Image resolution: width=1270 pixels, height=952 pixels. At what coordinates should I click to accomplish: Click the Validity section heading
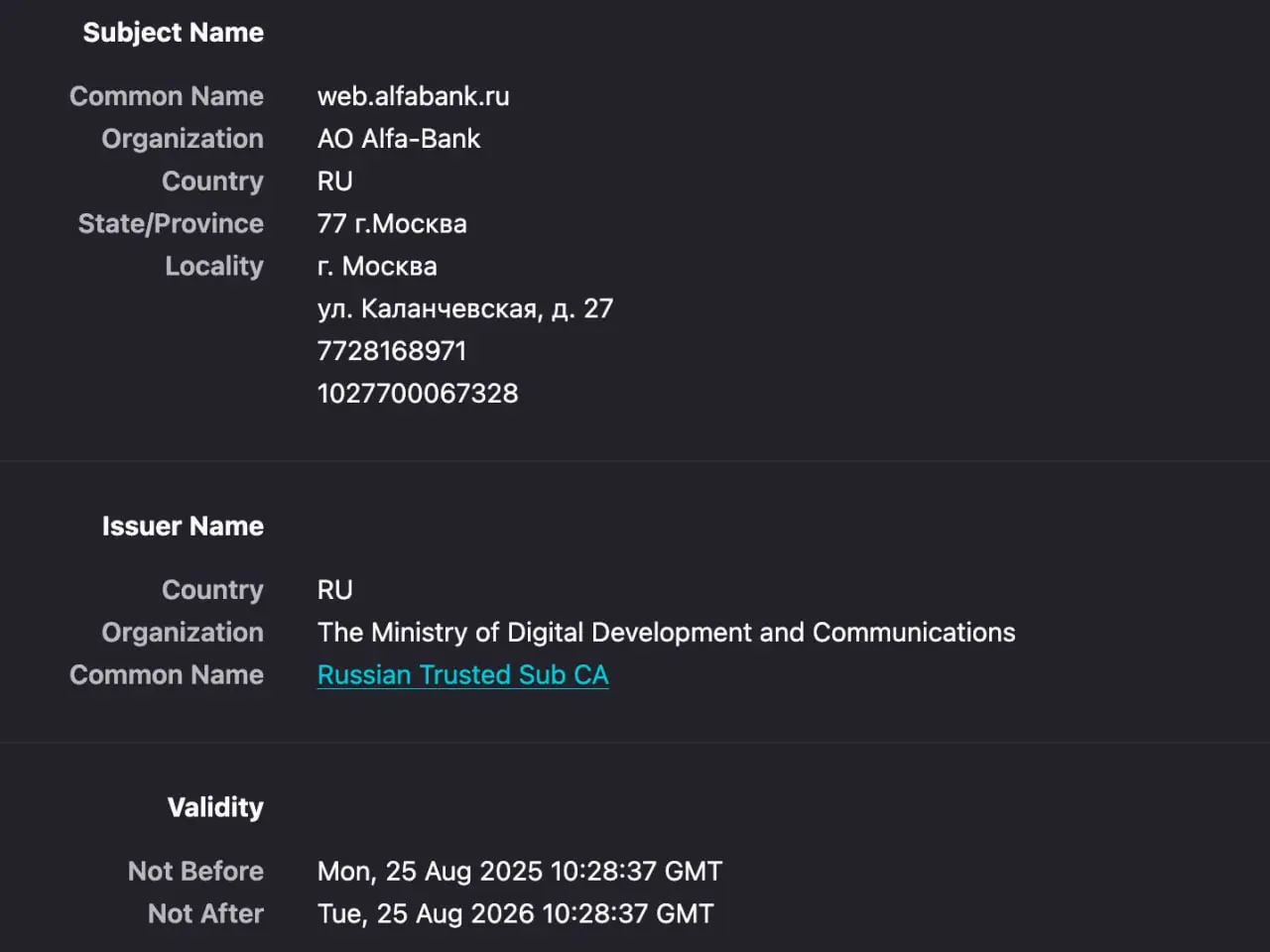pyautogui.click(x=215, y=808)
